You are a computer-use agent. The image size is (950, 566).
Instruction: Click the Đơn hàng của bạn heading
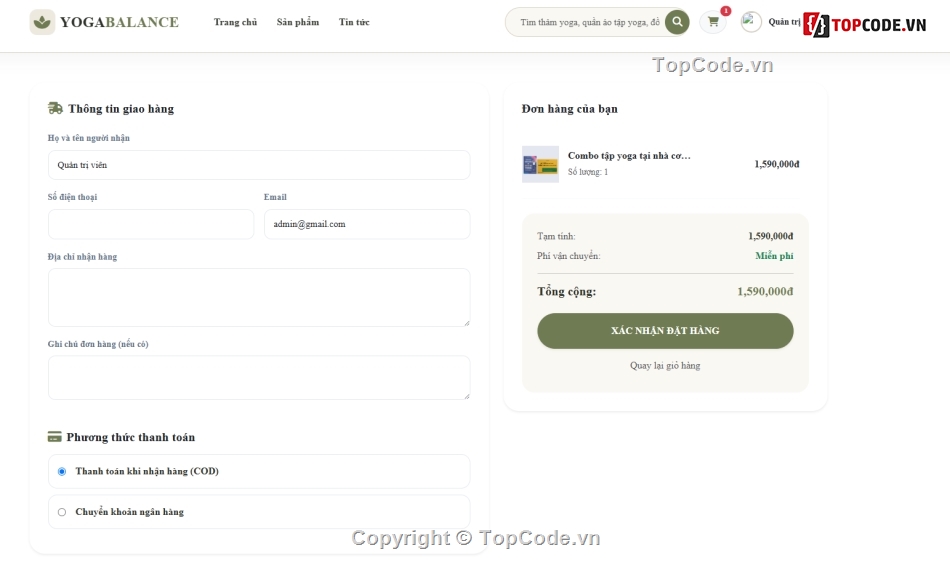[x=570, y=108]
